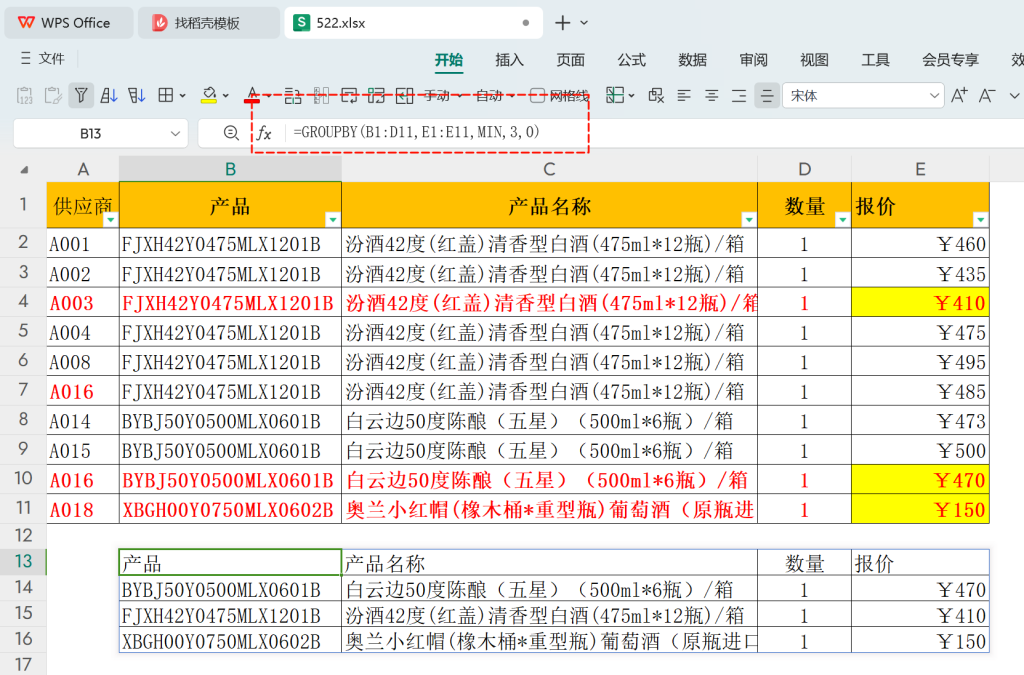Select column C header
The width and height of the screenshot is (1024, 675).
point(549,169)
